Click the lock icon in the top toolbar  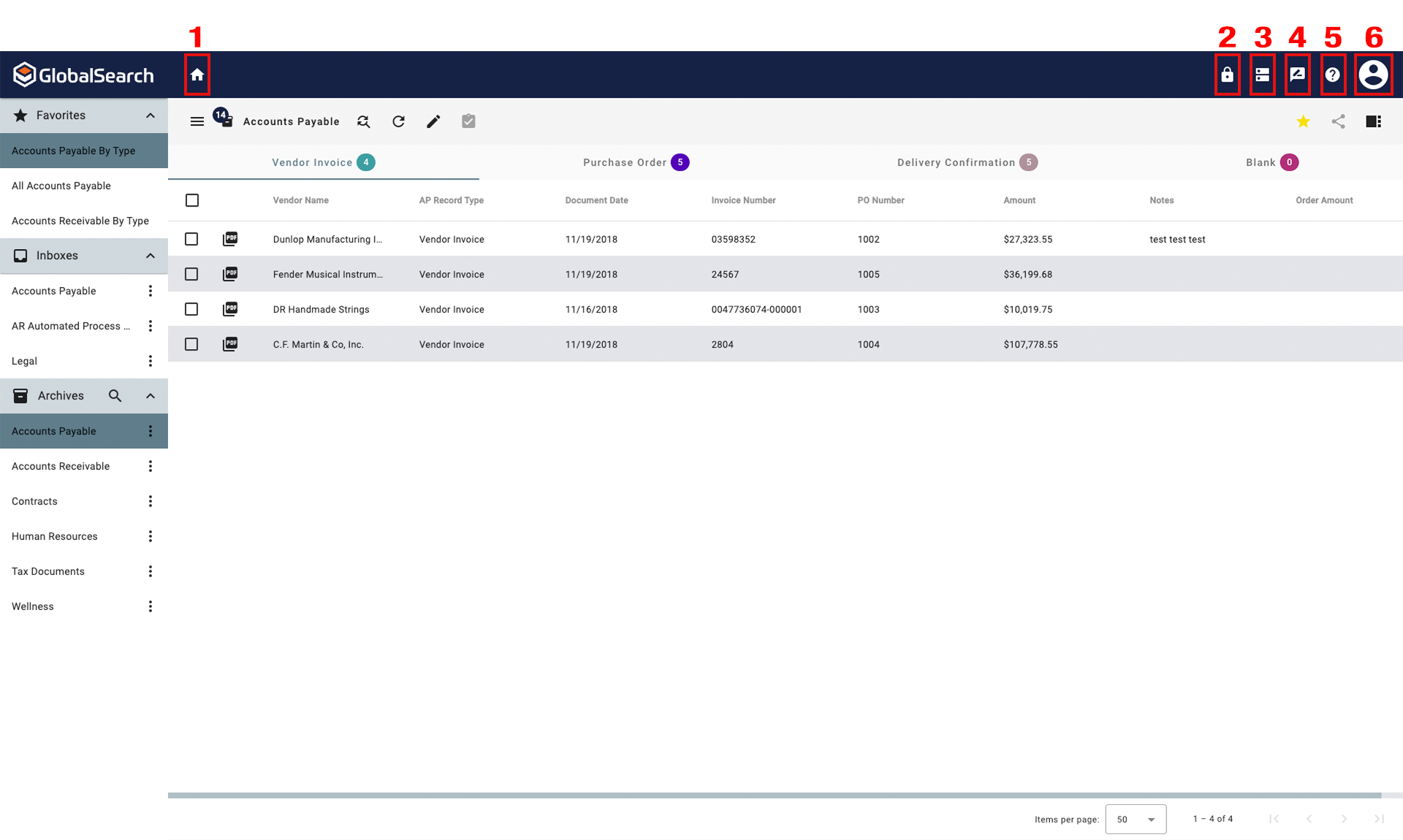[1228, 75]
